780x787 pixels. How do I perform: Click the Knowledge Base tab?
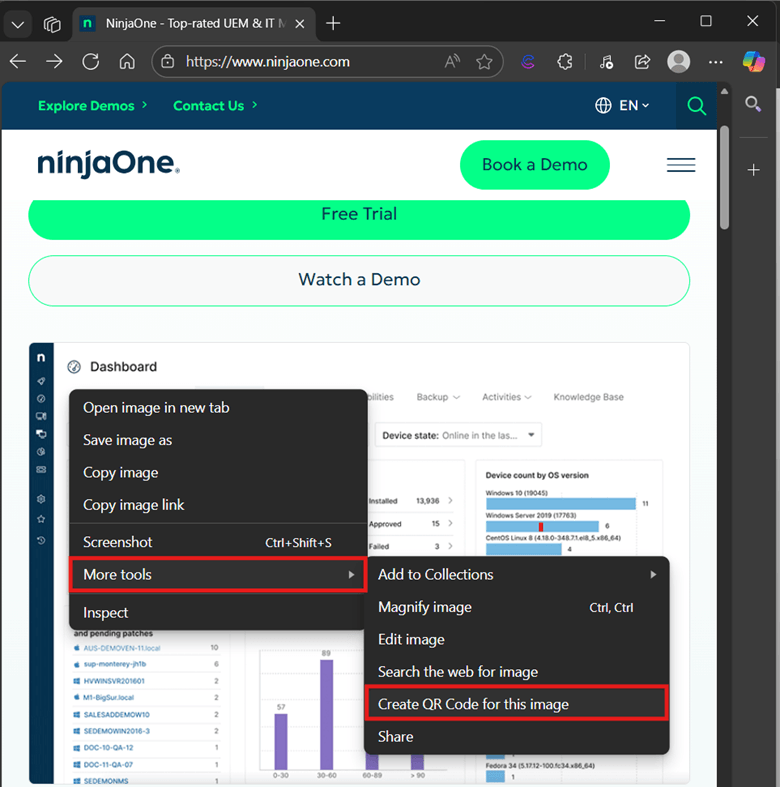[588, 397]
